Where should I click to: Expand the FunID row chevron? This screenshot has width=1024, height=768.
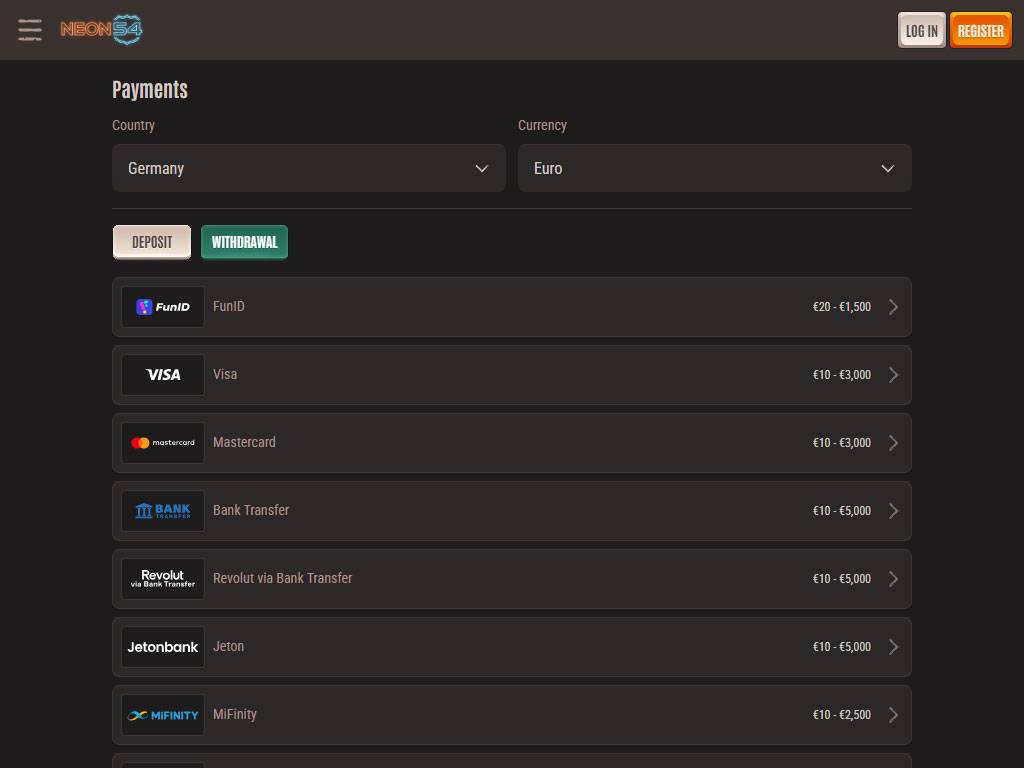[893, 307]
